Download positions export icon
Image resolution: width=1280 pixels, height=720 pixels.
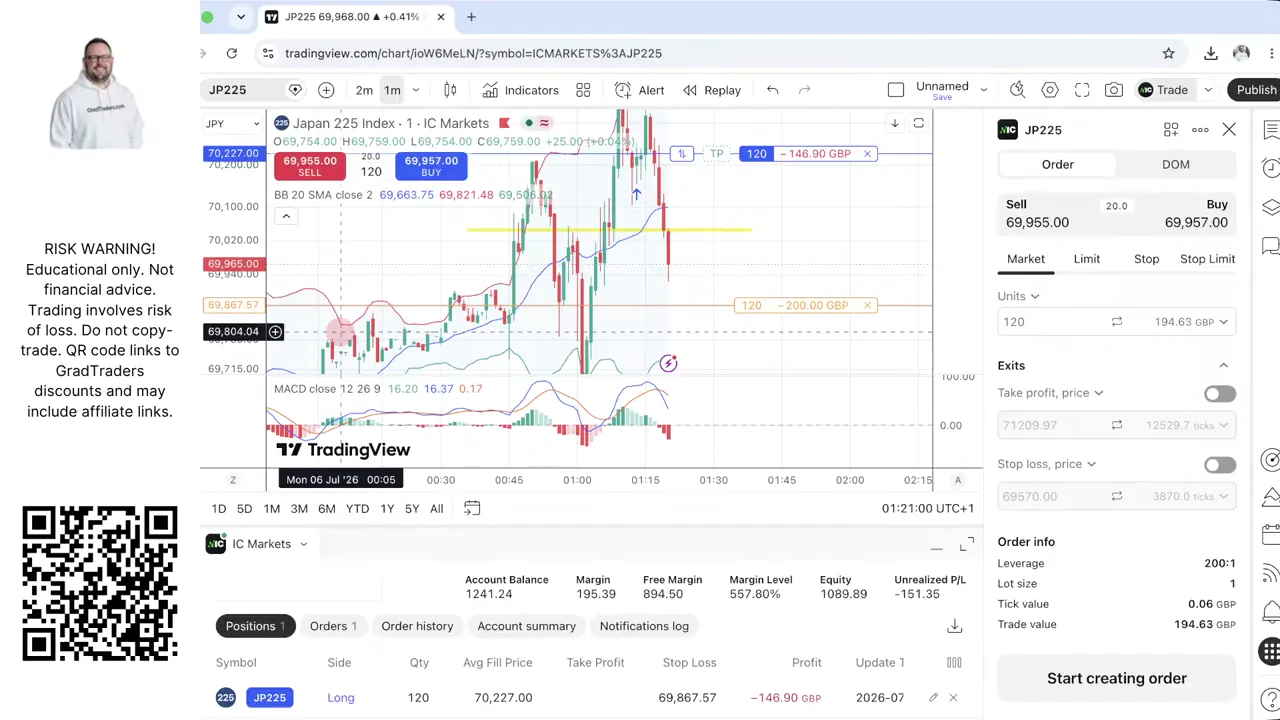(955, 626)
